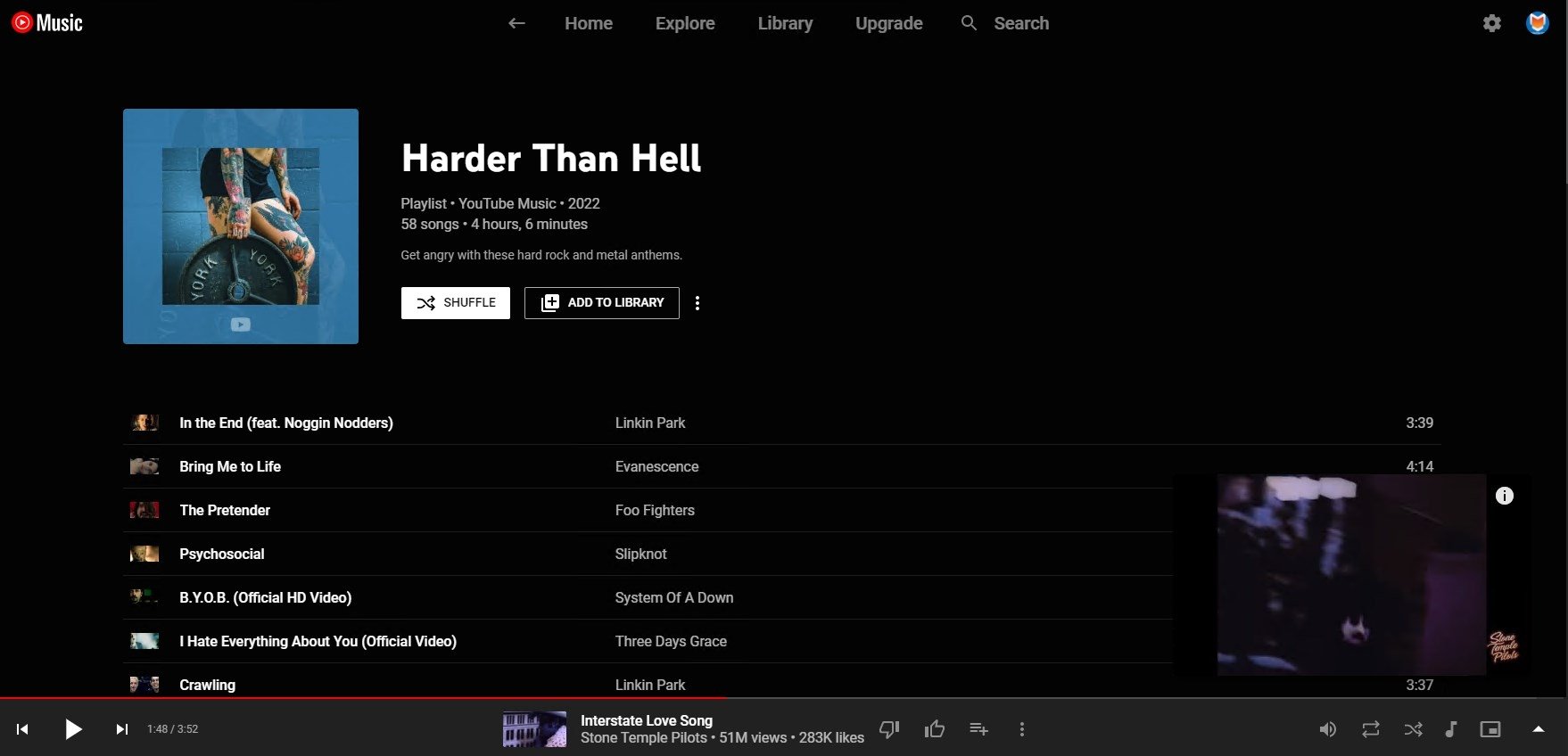Image resolution: width=1568 pixels, height=756 pixels.
Task: Click the SHUFFLE playlist button
Action: click(x=456, y=303)
